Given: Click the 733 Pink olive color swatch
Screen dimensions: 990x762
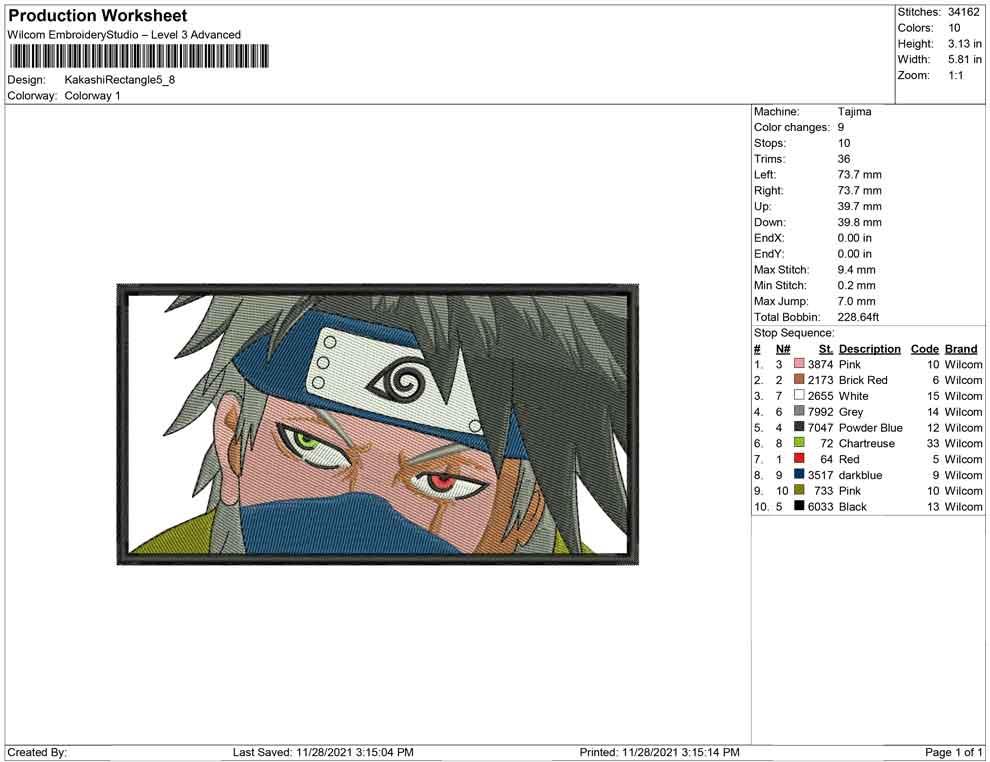Looking at the screenshot, I should 799,490.
